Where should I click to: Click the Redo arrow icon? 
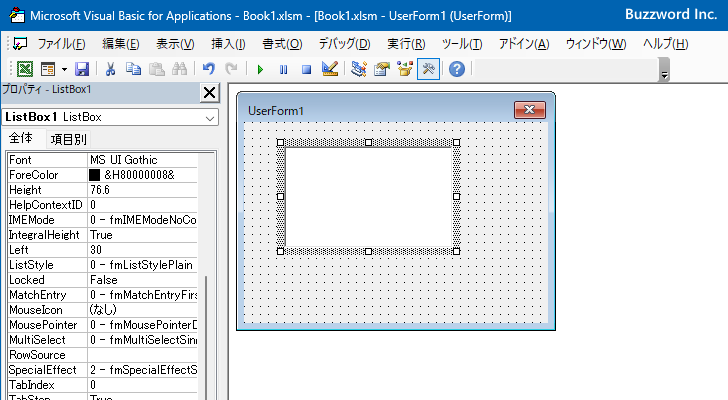[x=231, y=69]
